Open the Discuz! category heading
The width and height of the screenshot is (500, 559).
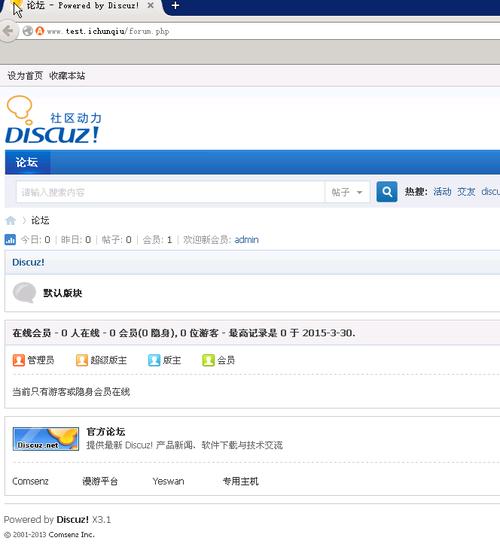(28, 262)
